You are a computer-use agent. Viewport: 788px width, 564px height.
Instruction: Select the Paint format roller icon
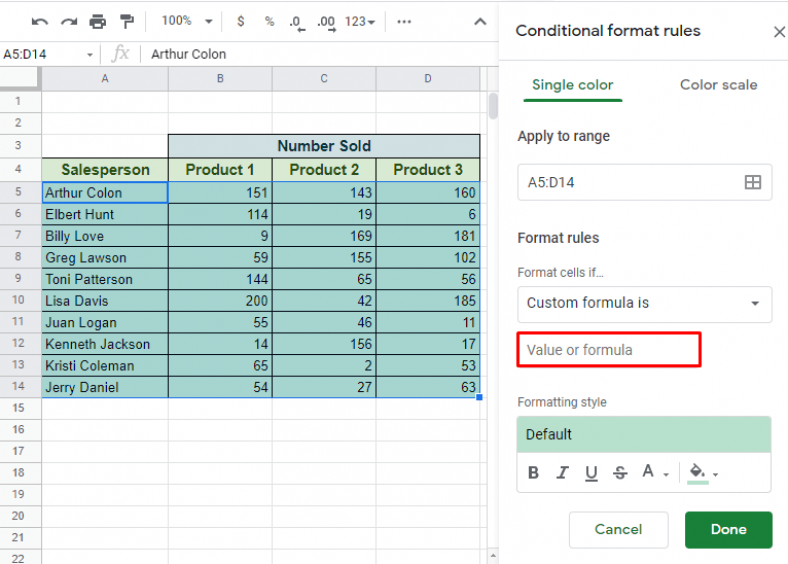[127, 21]
